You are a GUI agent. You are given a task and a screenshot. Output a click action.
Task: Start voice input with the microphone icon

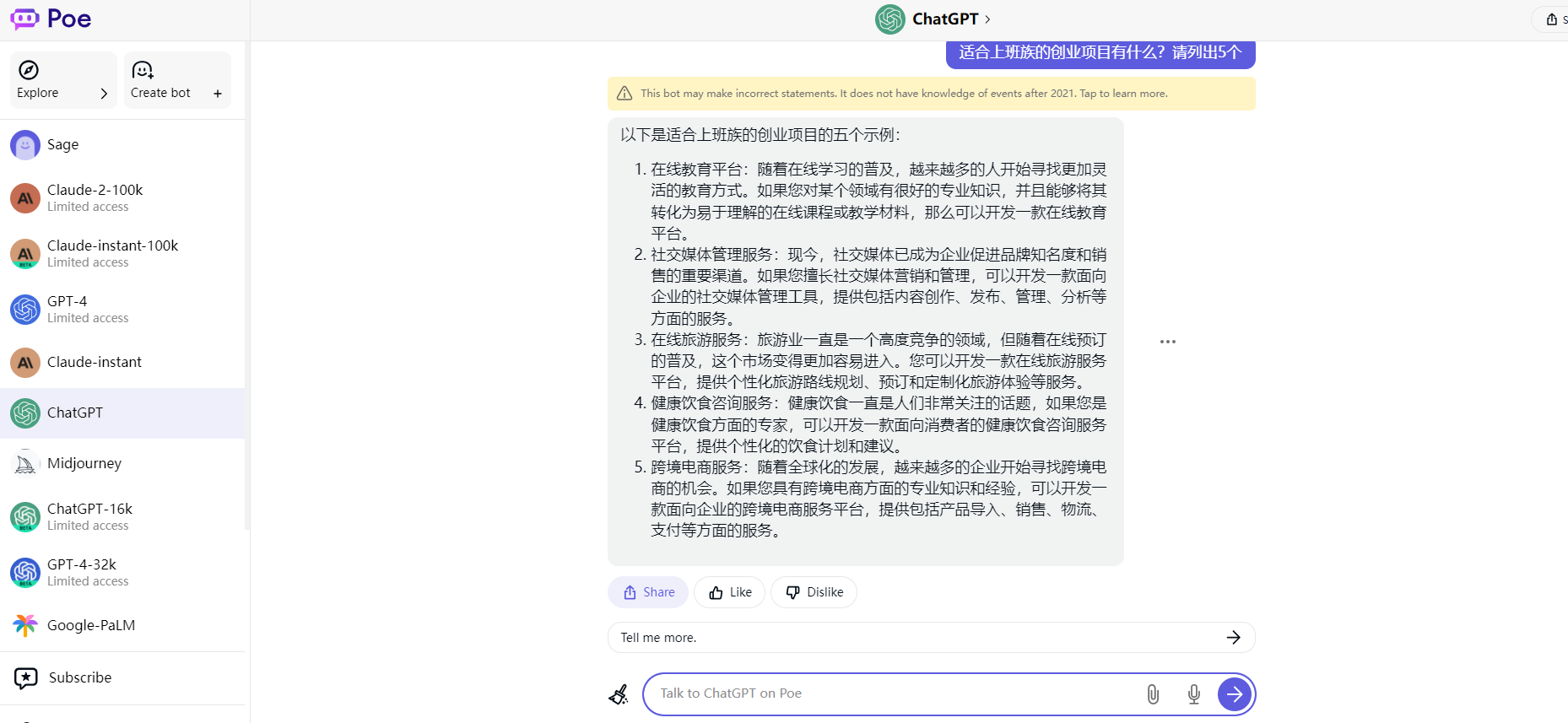(1194, 694)
